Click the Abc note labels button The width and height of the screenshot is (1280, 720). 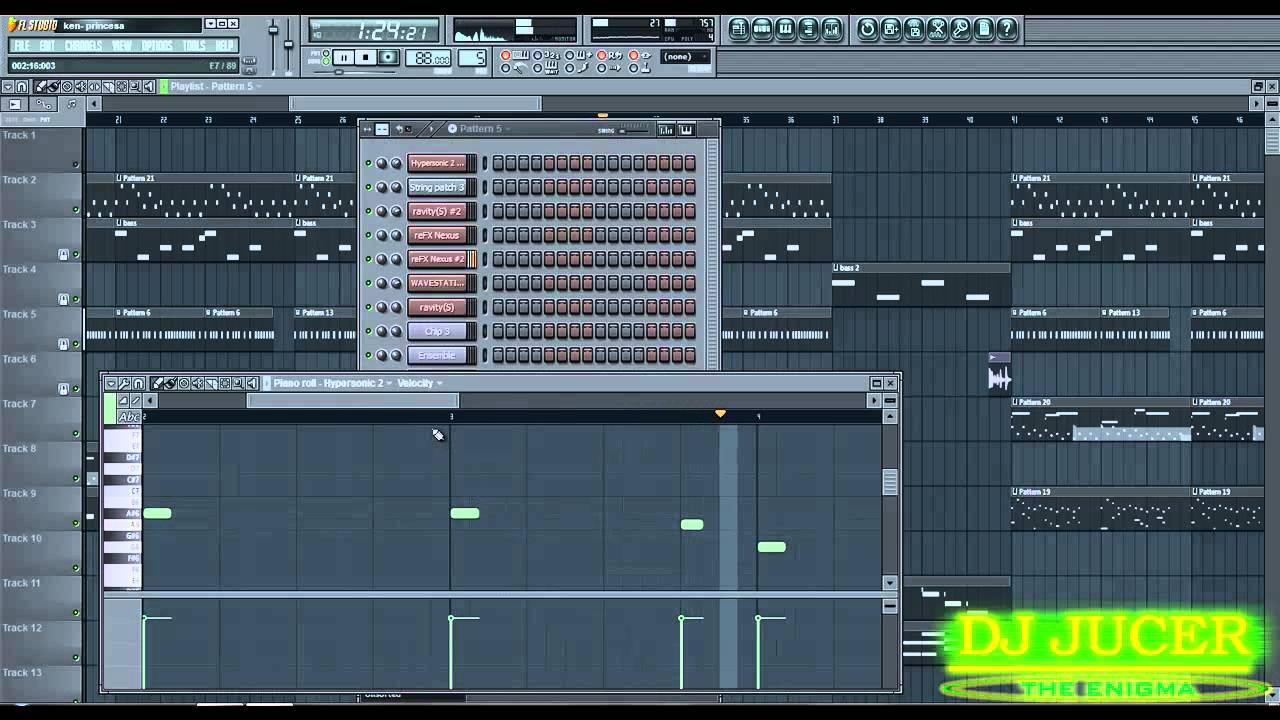pos(129,417)
